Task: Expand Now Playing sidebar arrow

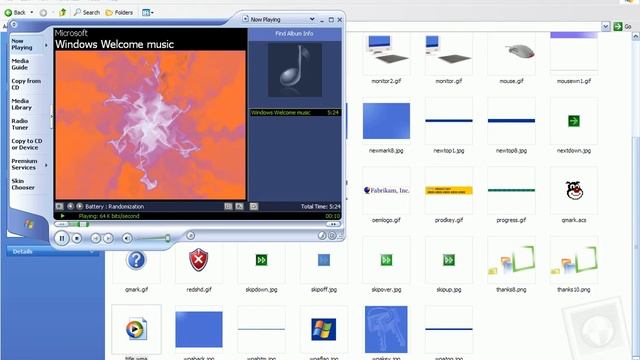Action: 46,45
